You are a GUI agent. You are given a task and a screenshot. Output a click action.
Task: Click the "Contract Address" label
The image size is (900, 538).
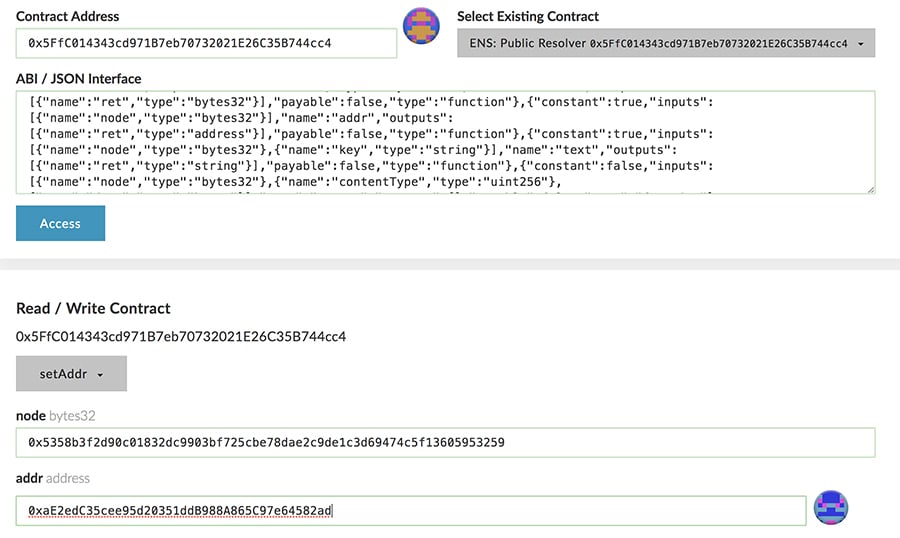coord(67,16)
